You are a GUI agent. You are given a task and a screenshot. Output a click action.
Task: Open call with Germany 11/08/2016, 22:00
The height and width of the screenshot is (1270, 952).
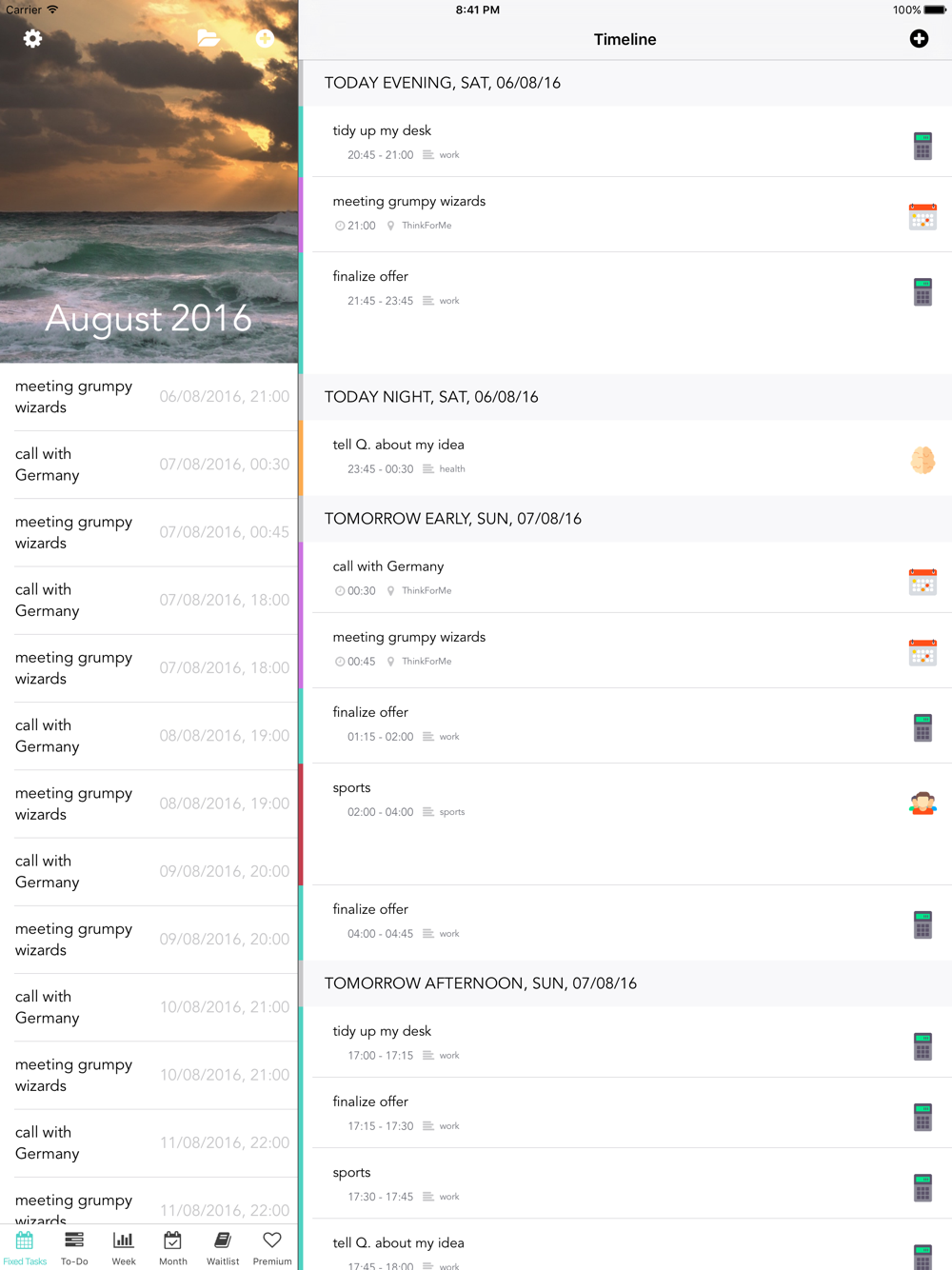tap(149, 1142)
